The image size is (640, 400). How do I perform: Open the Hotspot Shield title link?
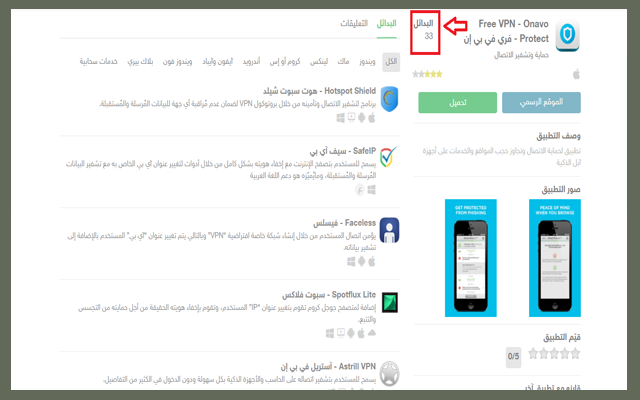pos(320,91)
